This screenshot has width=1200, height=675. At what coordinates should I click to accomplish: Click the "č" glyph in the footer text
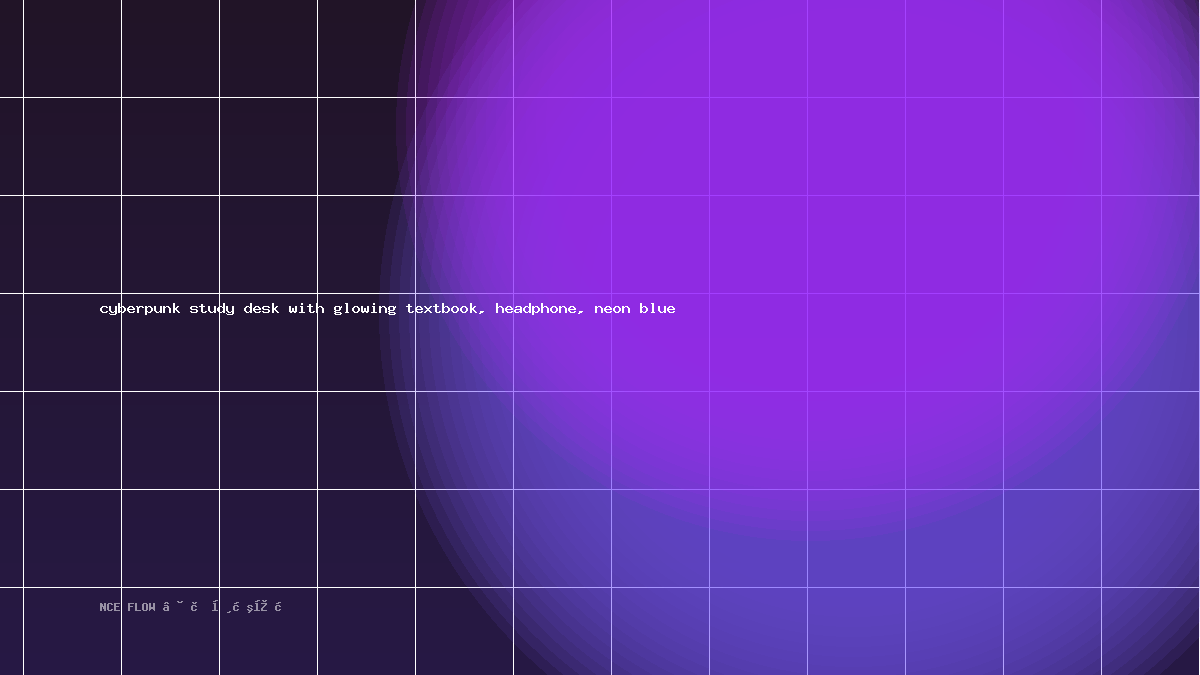click(x=193, y=607)
